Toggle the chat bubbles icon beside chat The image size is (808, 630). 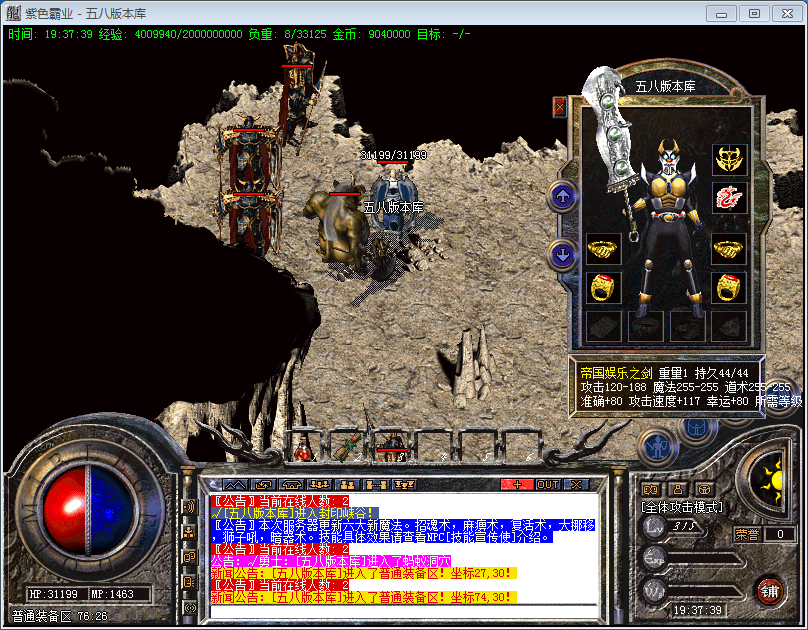tap(189, 557)
